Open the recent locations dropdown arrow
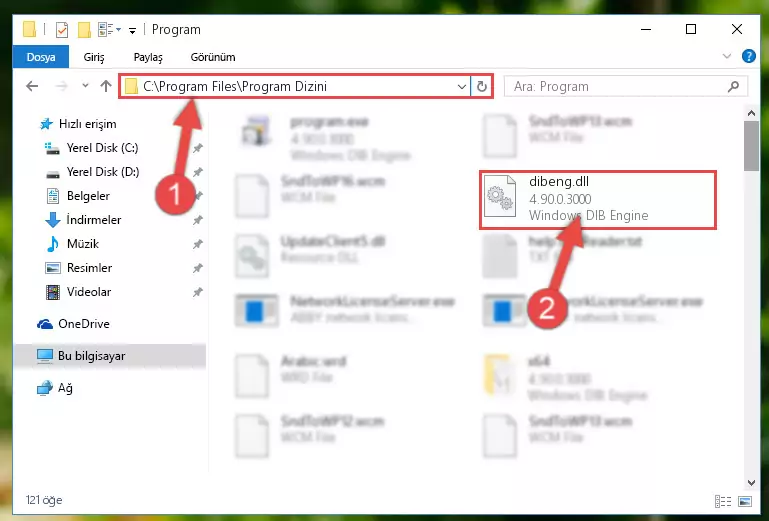769x521 pixels. point(85,86)
